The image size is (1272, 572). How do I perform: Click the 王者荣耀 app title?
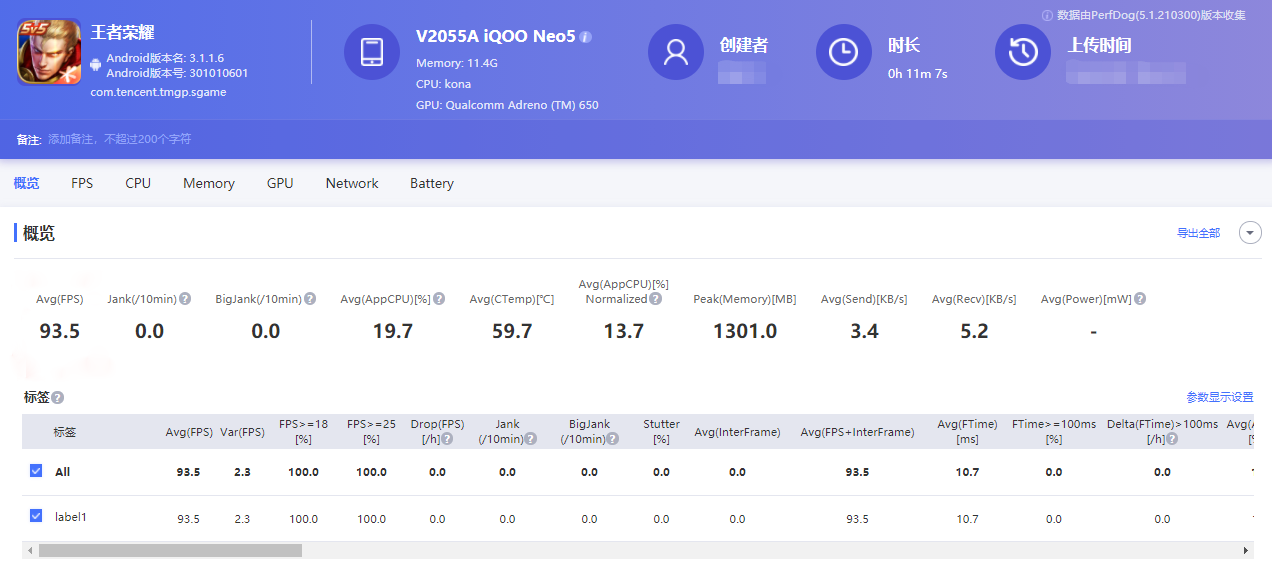click(x=122, y=33)
